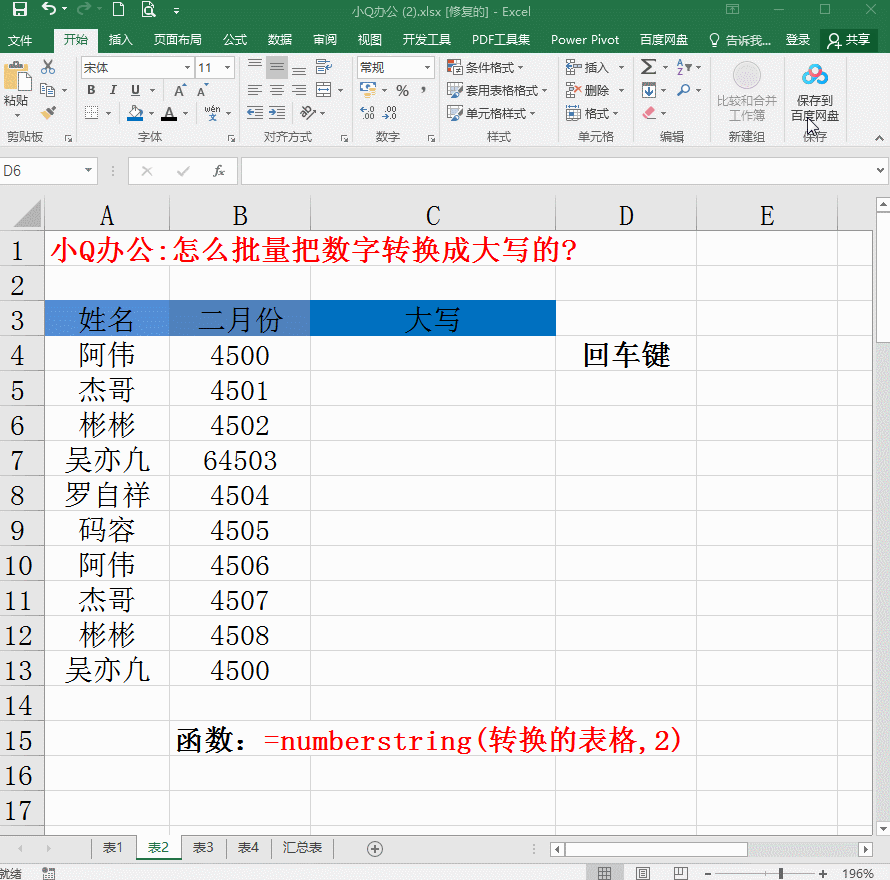Toggle middle vertical alignment

coord(277,68)
